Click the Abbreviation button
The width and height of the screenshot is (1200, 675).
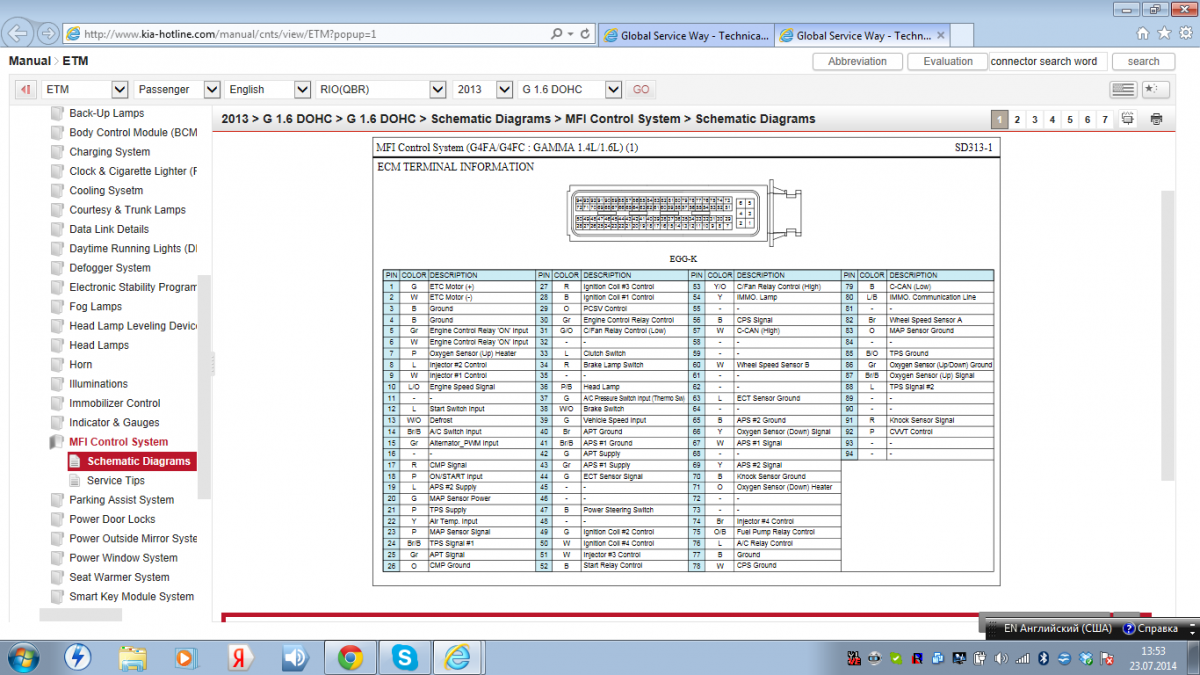857,61
